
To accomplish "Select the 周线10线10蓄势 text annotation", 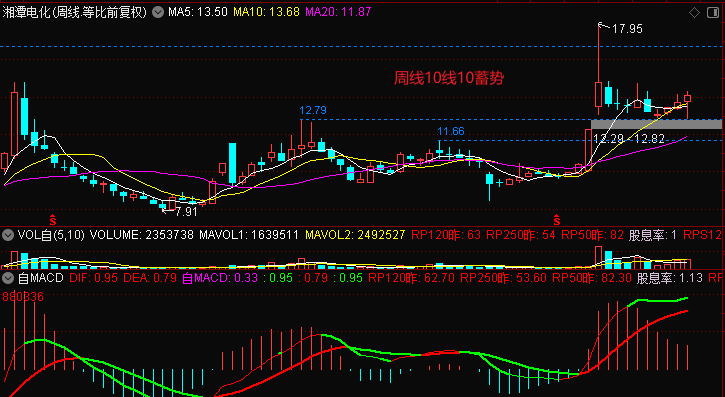I will coord(449,78).
